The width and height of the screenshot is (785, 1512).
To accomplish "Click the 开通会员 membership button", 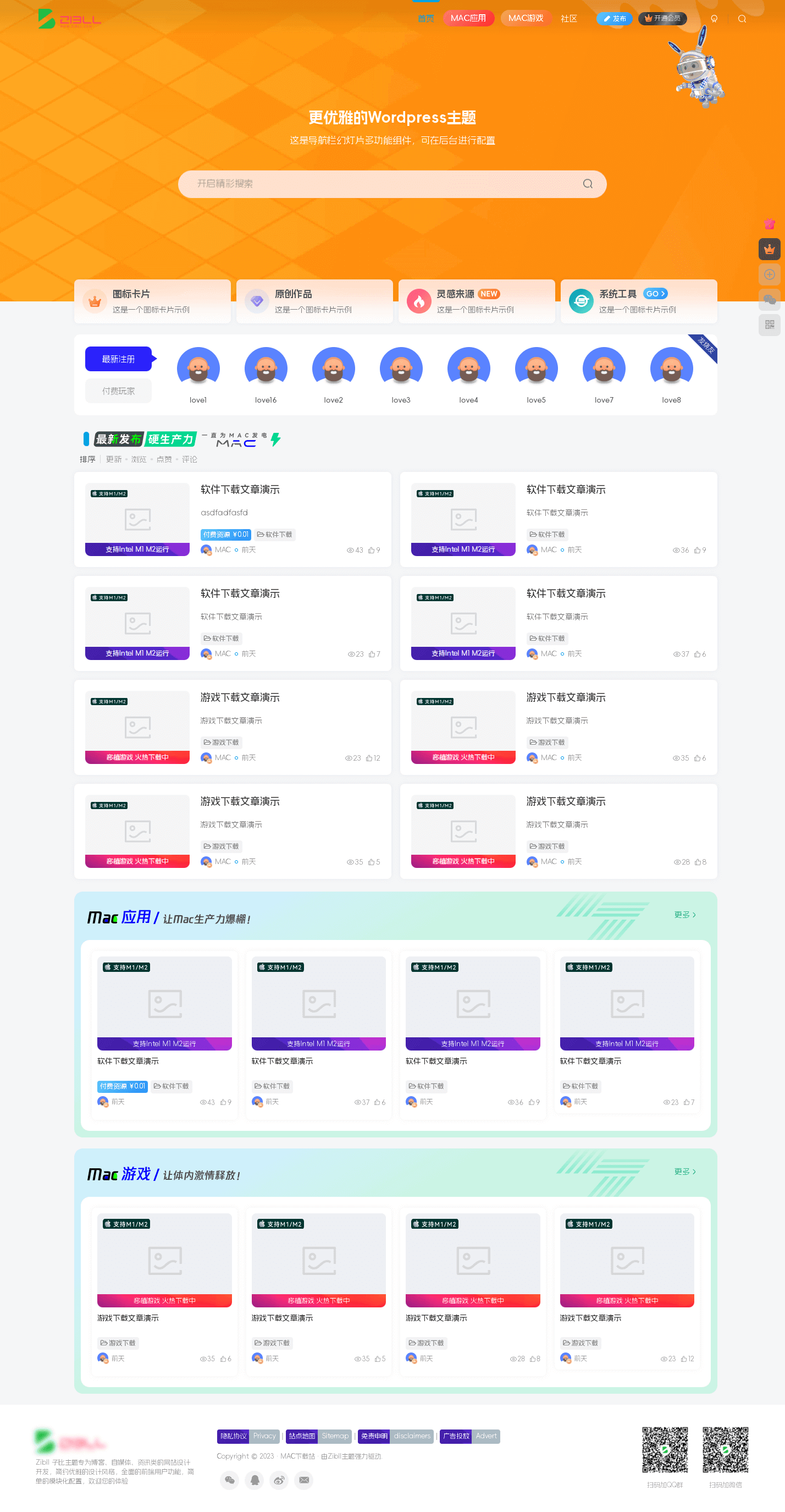I will (x=662, y=19).
